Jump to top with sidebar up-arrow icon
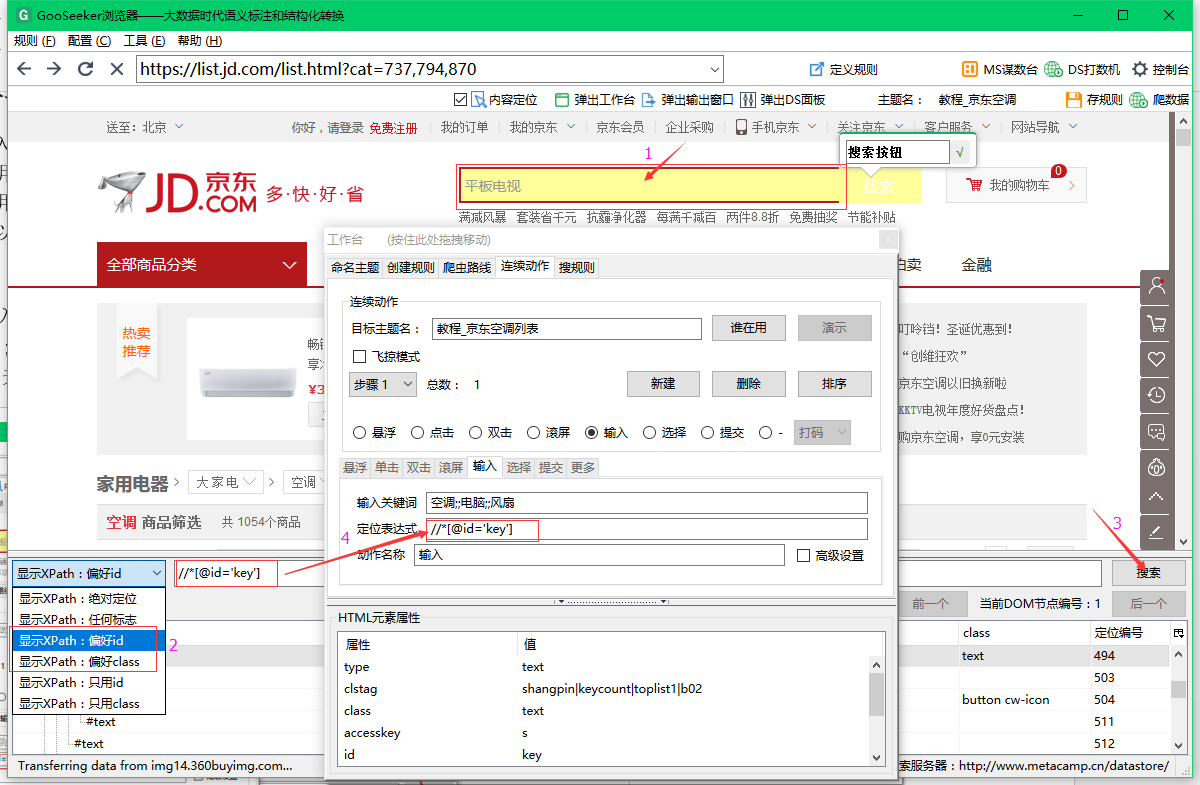This screenshot has height=785, width=1200. tap(1156, 497)
